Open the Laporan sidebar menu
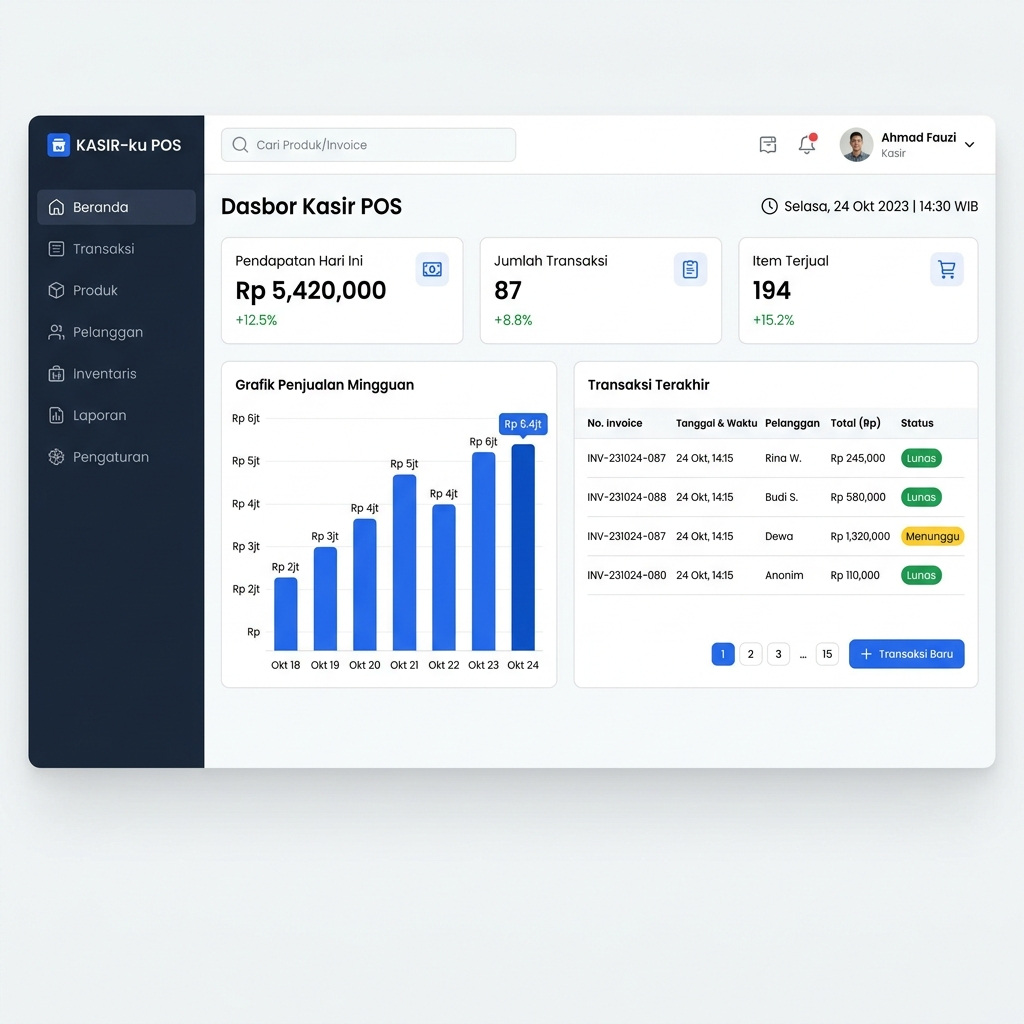This screenshot has width=1024, height=1024. coord(116,415)
